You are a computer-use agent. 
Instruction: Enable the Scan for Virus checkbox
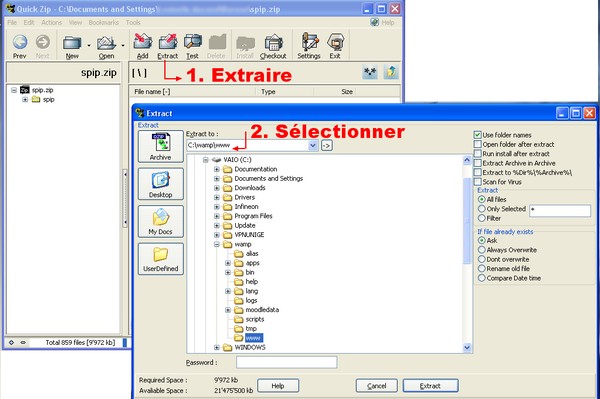click(x=477, y=182)
